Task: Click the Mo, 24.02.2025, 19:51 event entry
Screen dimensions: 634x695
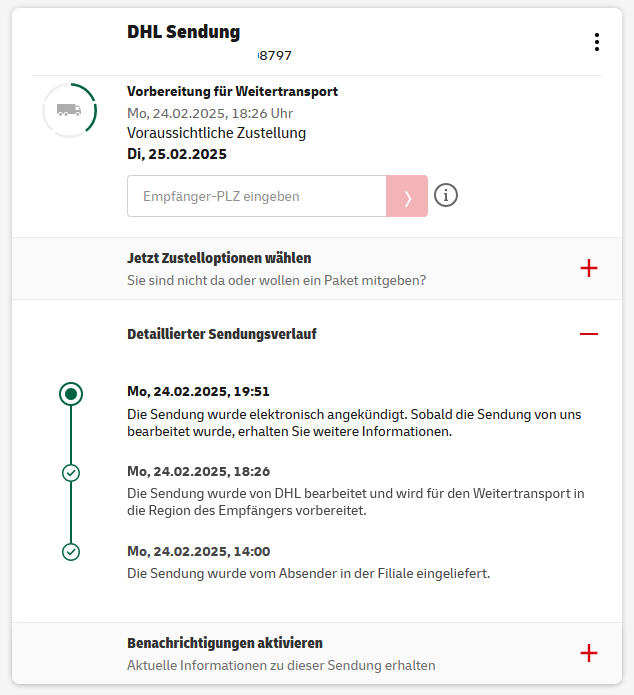Action: 198,391
